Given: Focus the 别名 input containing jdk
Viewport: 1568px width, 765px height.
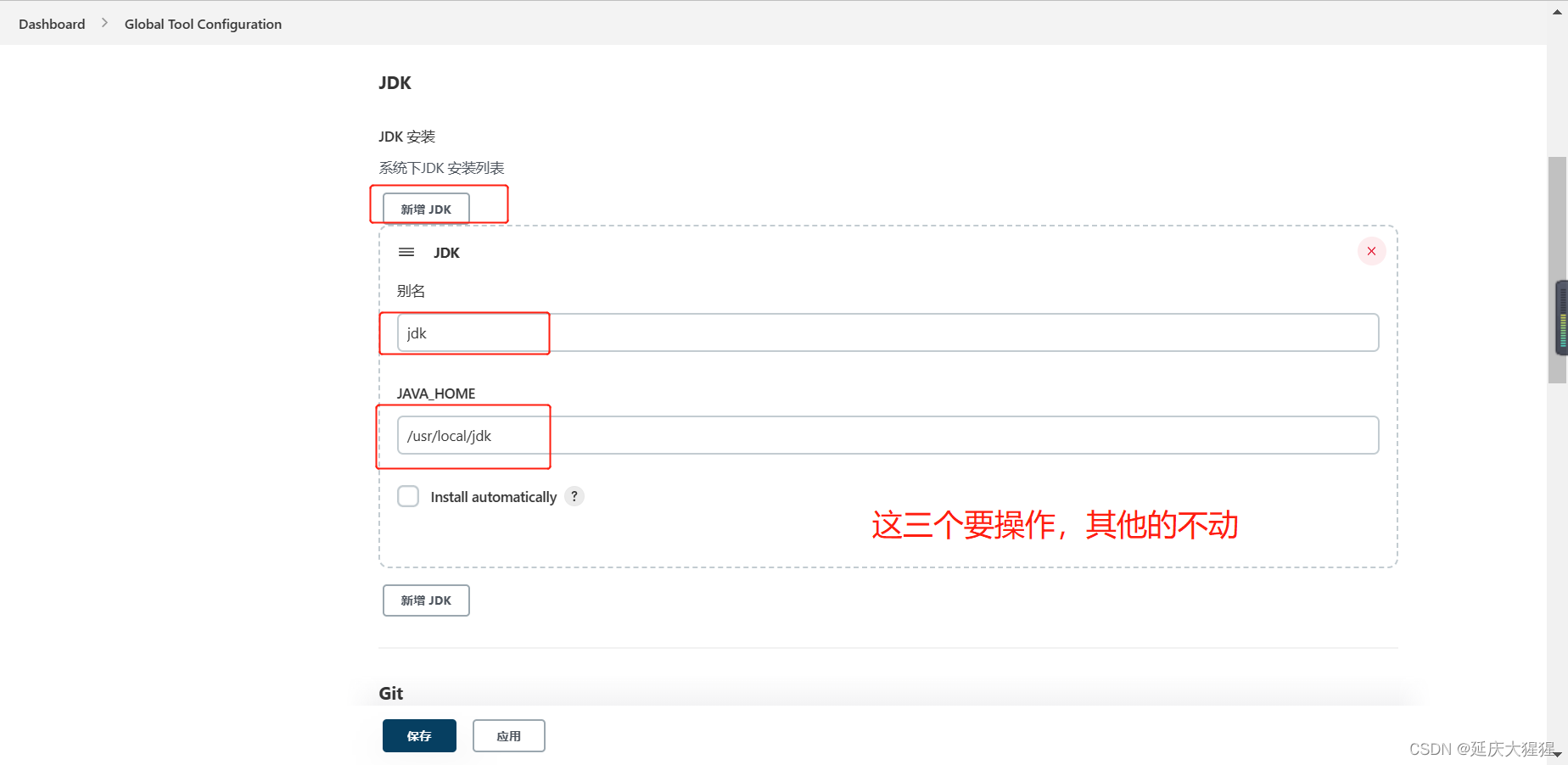Looking at the screenshot, I should pyautogui.click(x=888, y=332).
